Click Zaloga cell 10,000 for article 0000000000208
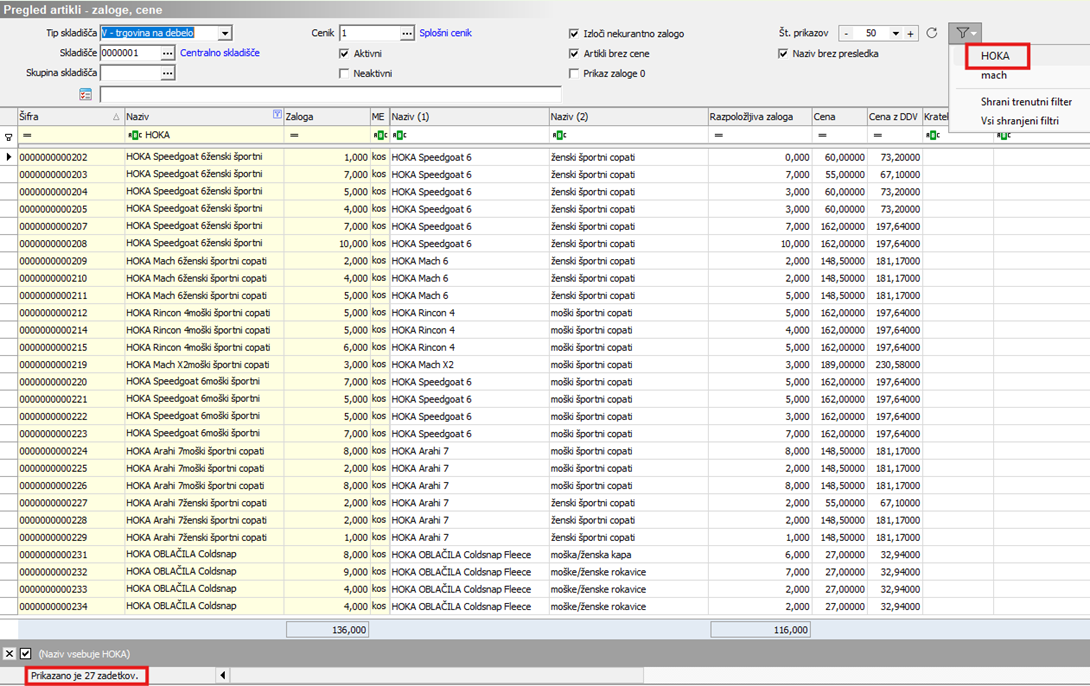Image resolution: width=1090 pixels, height=686 pixels. (x=327, y=243)
